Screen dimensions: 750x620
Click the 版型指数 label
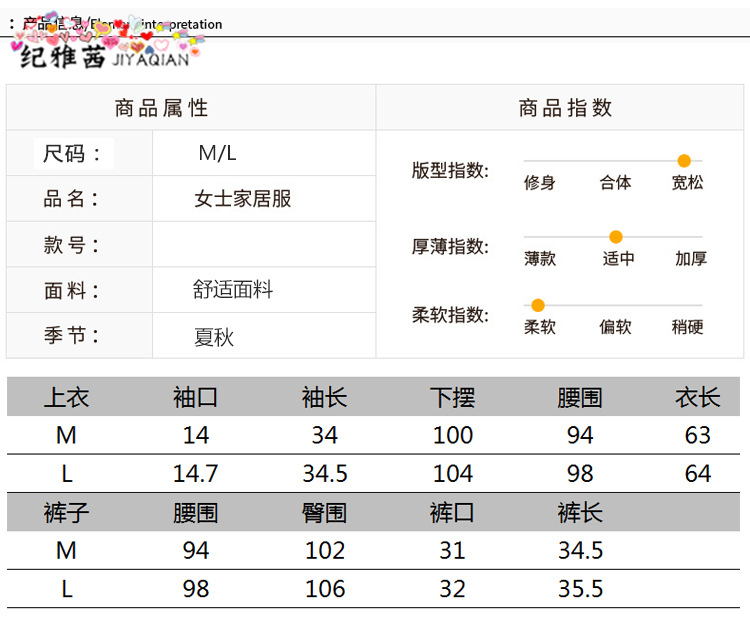click(450, 170)
